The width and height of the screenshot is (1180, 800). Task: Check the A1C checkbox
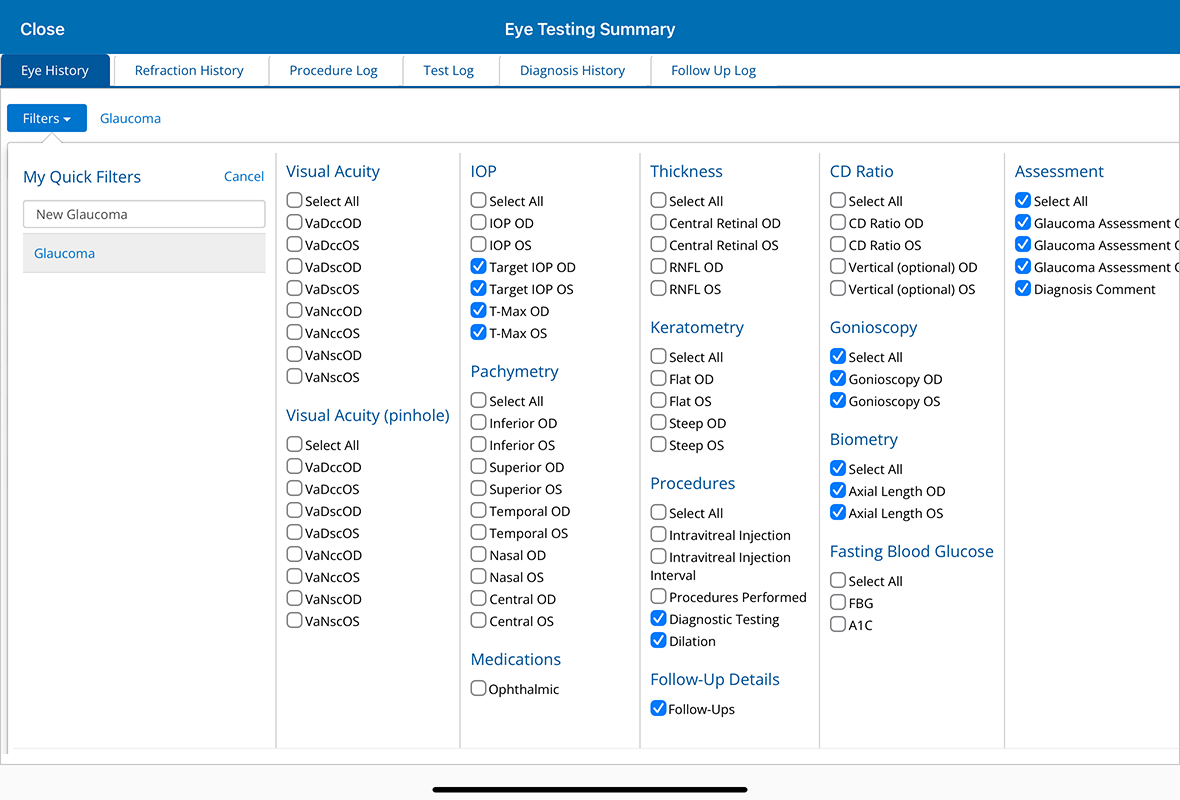click(x=839, y=625)
